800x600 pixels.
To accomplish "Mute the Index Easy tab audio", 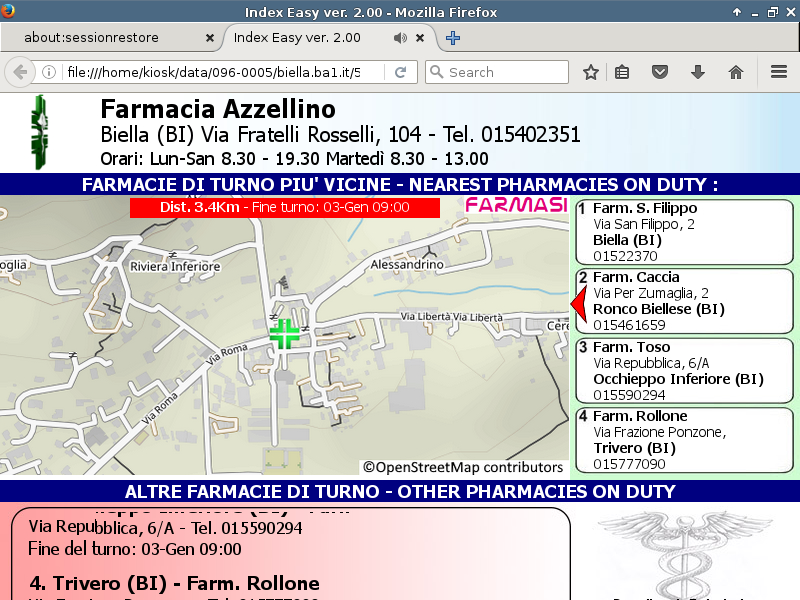I will click(x=400, y=38).
